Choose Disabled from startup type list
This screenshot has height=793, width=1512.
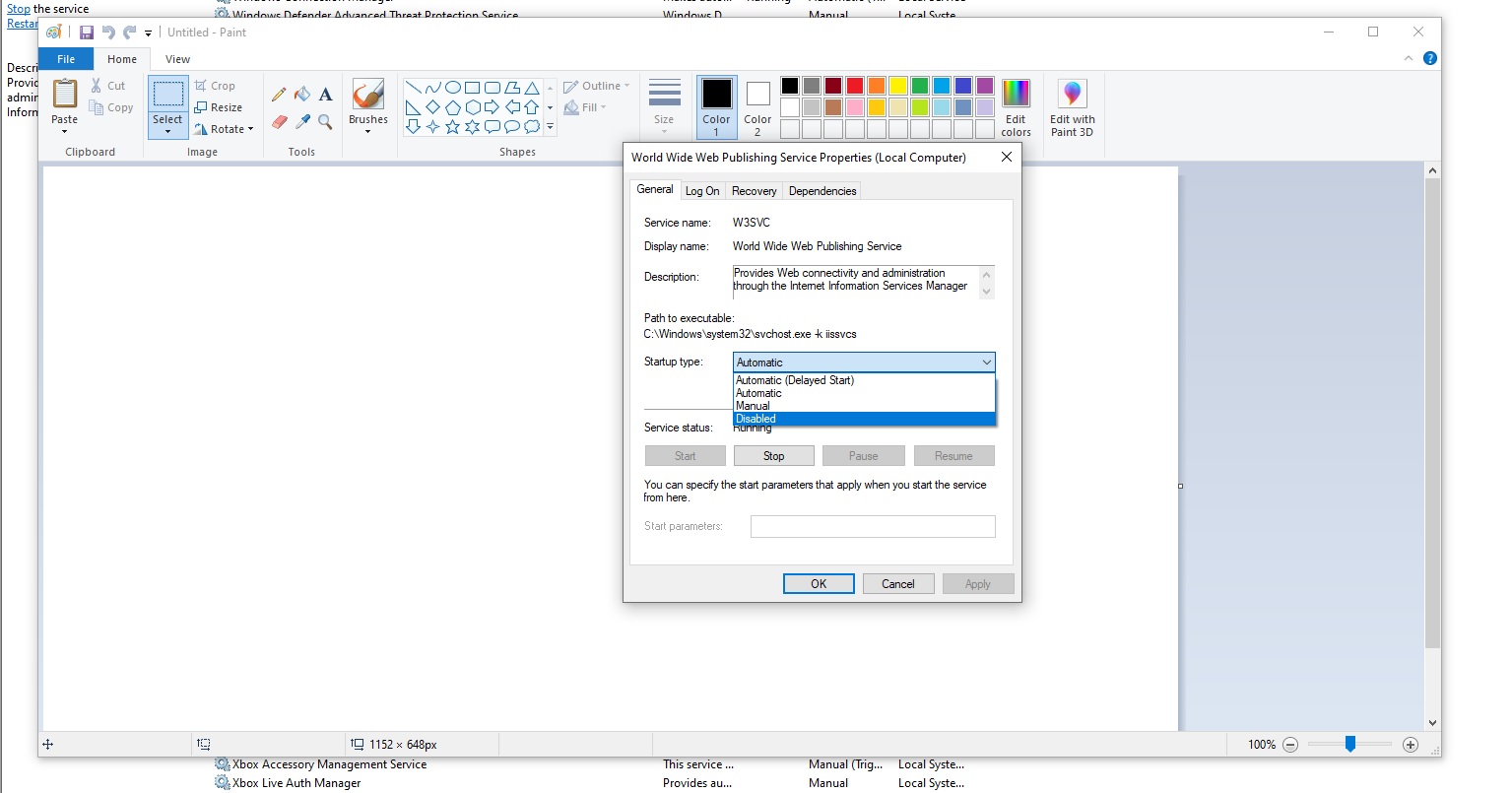point(865,419)
